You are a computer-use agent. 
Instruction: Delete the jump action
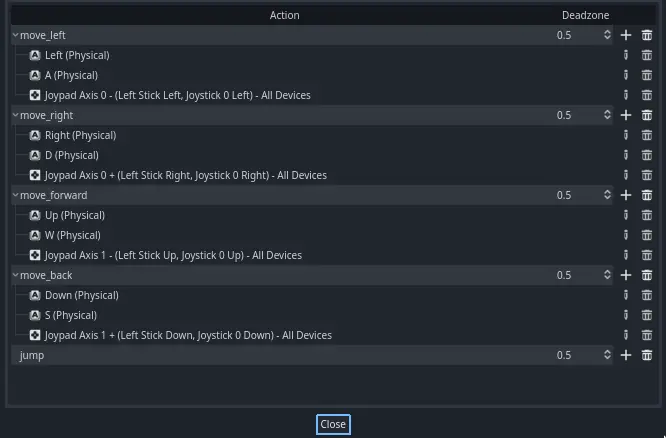(647, 355)
